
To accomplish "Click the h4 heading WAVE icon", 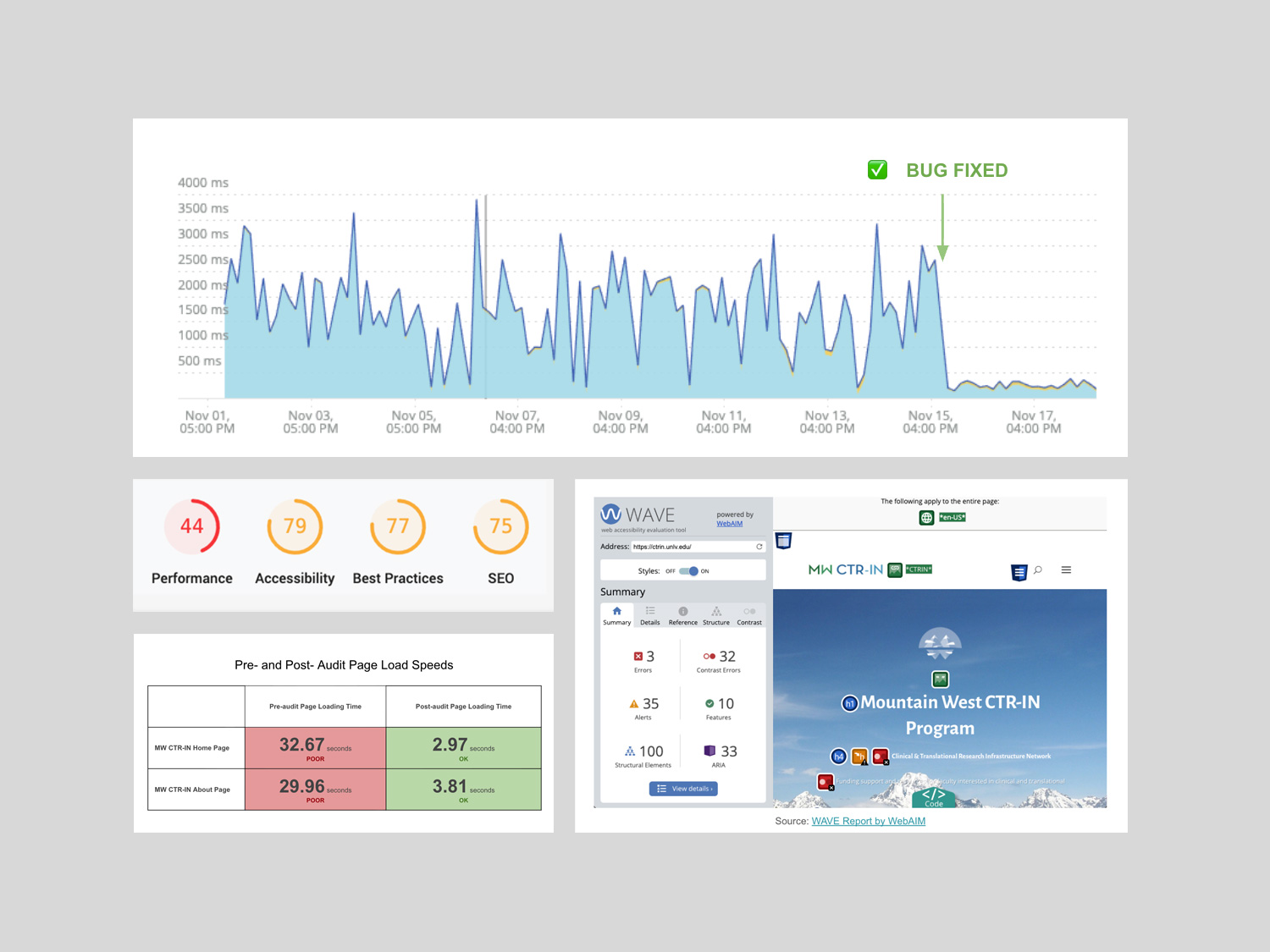I will (838, 757).
